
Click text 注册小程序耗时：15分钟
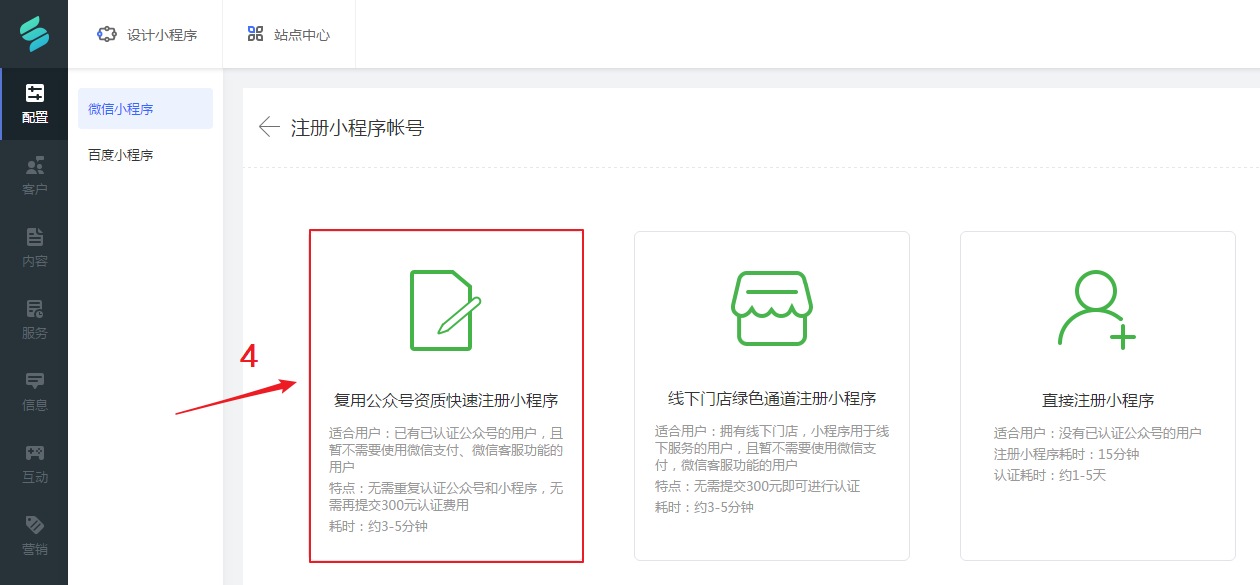click(1066, 454)
